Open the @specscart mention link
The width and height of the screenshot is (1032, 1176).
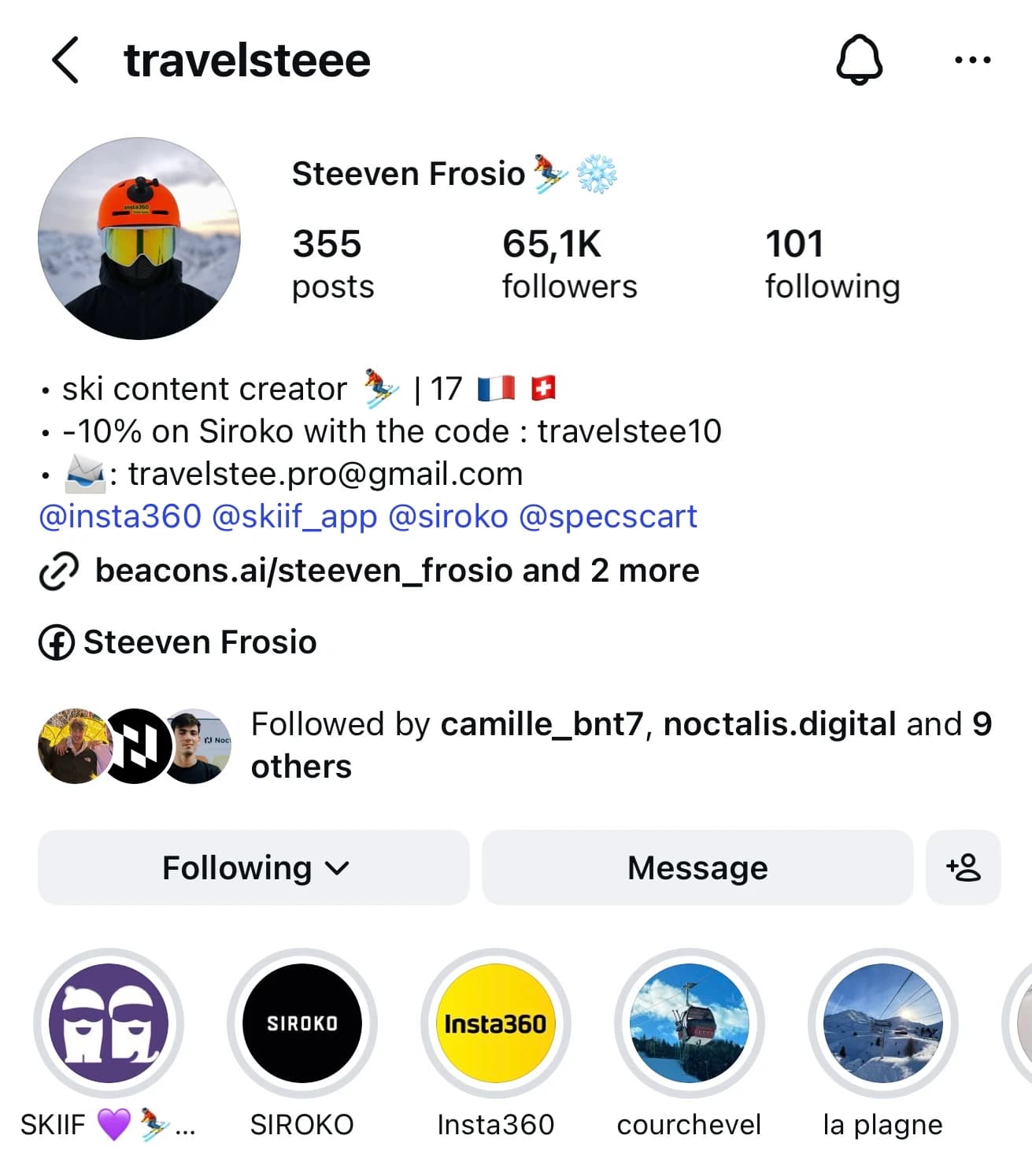[x=608, y=516]
